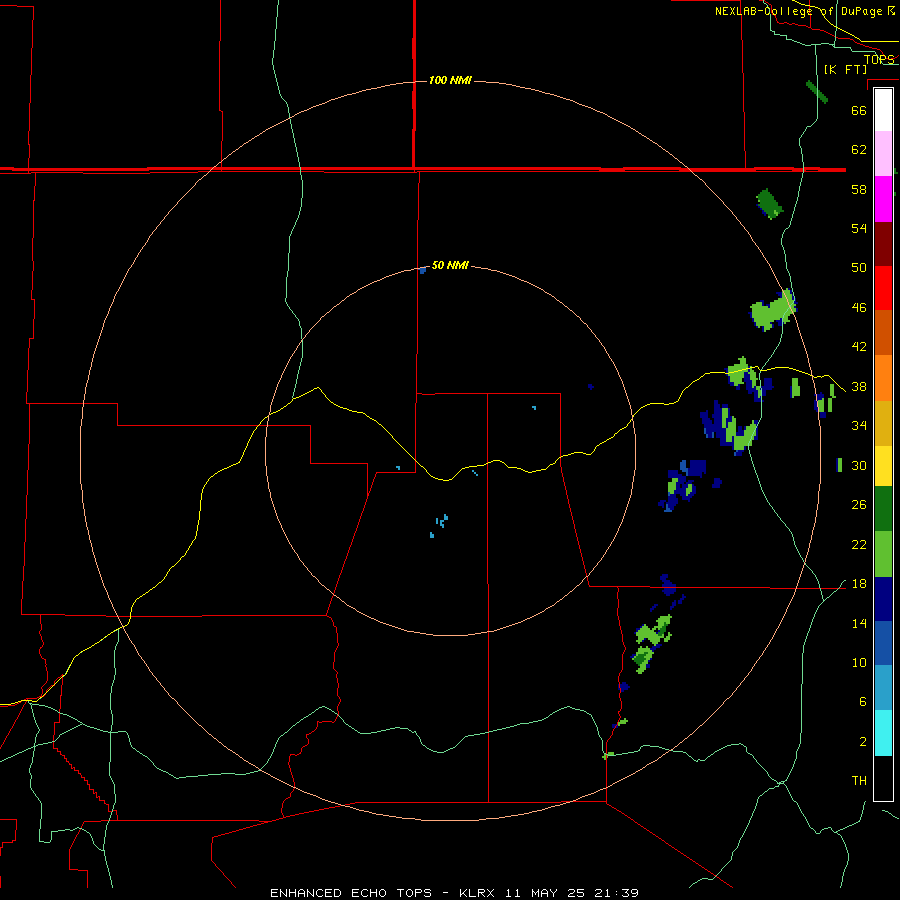Click the bright red legend swatch
900x900 pixels.
click(883, 288)
